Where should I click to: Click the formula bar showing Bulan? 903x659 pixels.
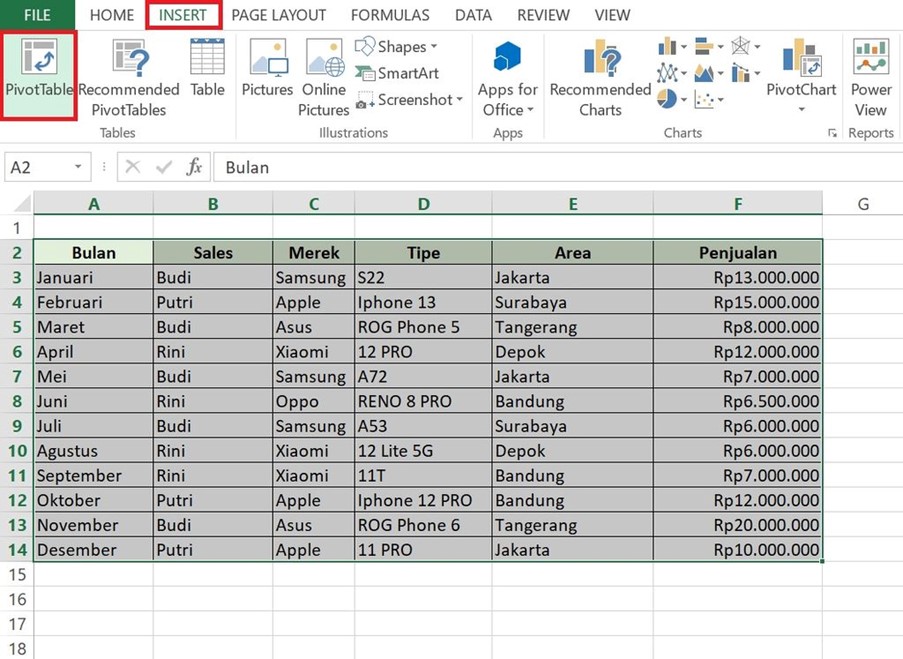point(300,167)
